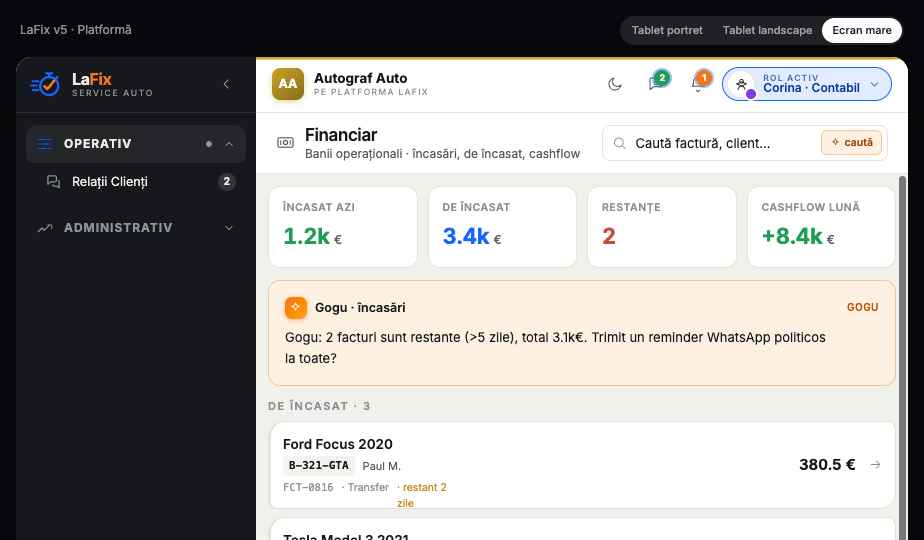924x540 pixels.
Task: Open messages icon with badge 2
Action: [658, 82]
